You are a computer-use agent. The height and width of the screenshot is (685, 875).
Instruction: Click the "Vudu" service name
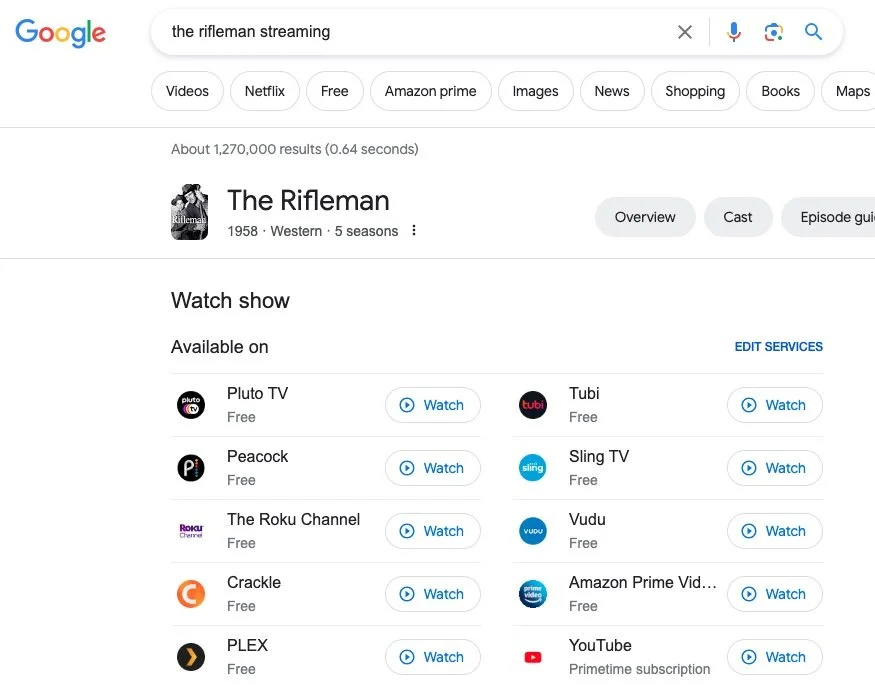coord(587,519)
